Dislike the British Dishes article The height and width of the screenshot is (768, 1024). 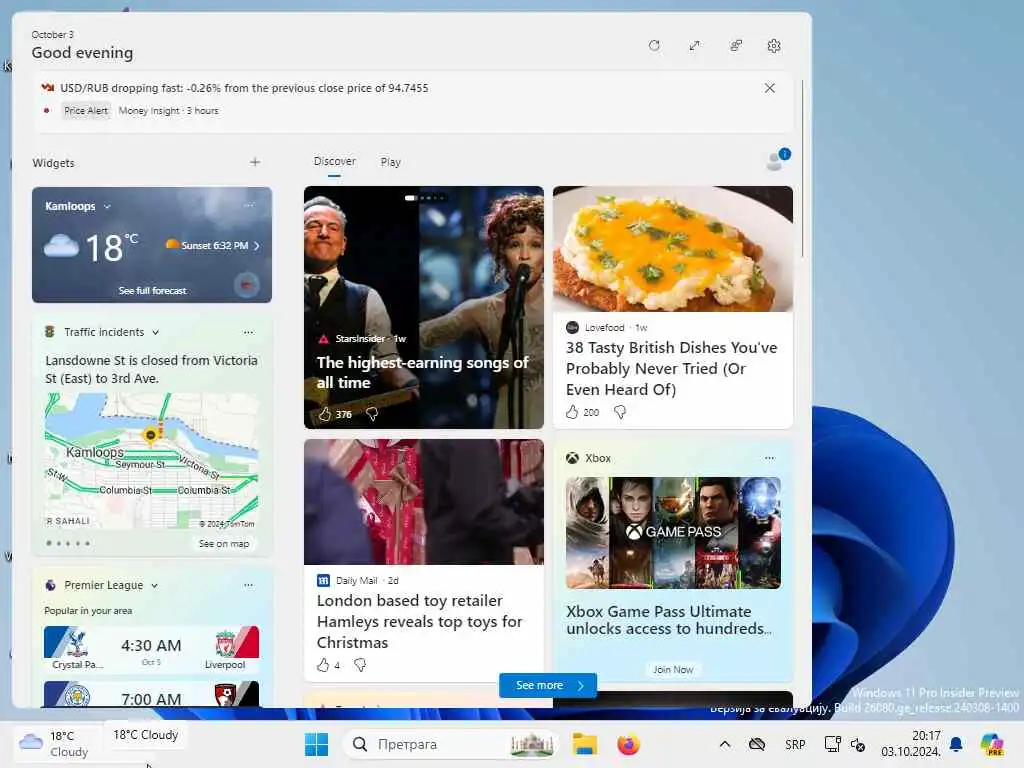(620, 412)
